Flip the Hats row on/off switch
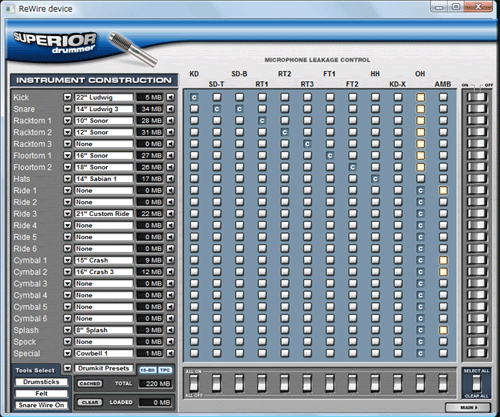Image resolution: width=500 pixels, height=417 pixels. tap(477, 179)
